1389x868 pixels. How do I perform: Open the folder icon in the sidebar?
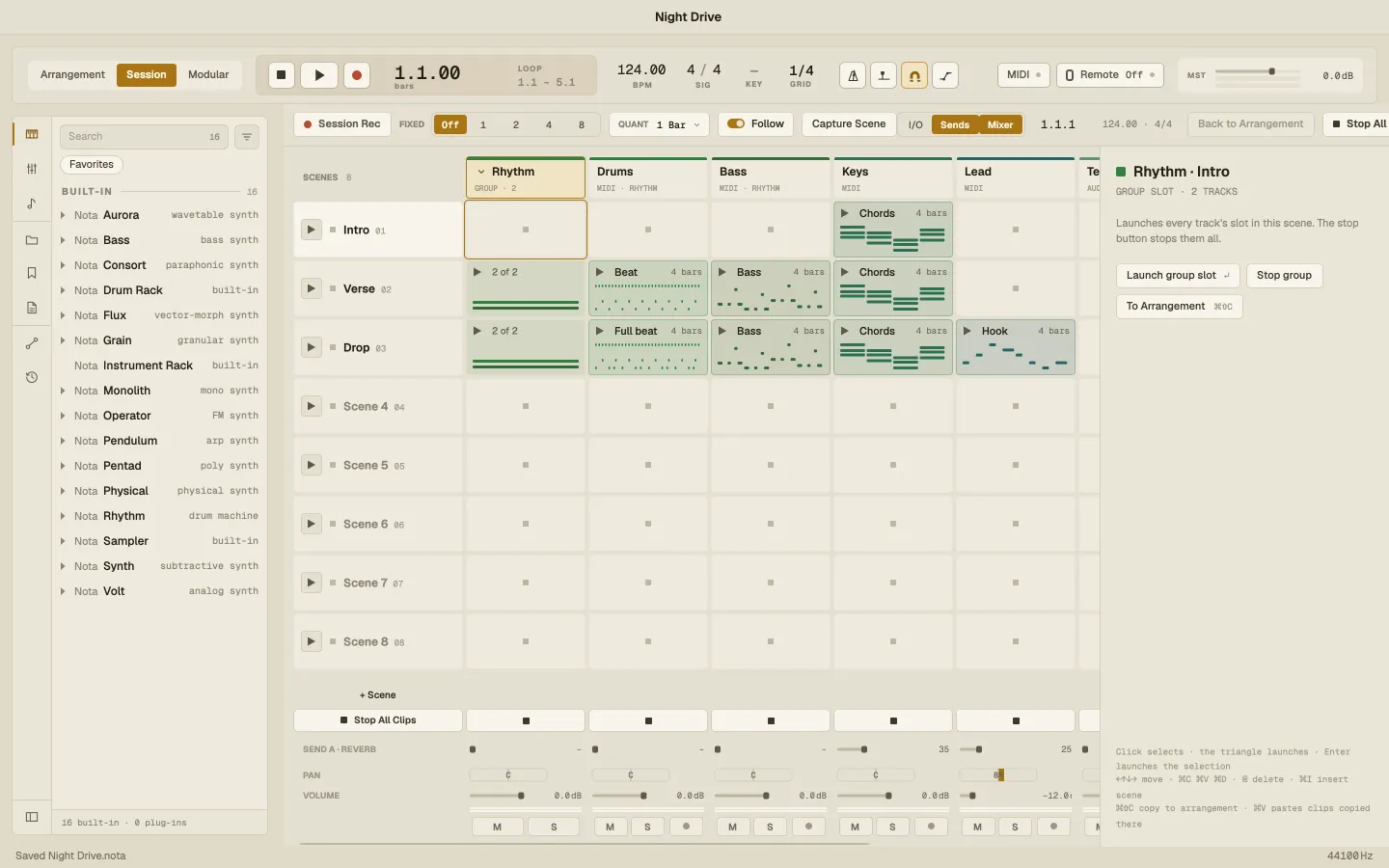pyautogui.click(x=32, y=240)
